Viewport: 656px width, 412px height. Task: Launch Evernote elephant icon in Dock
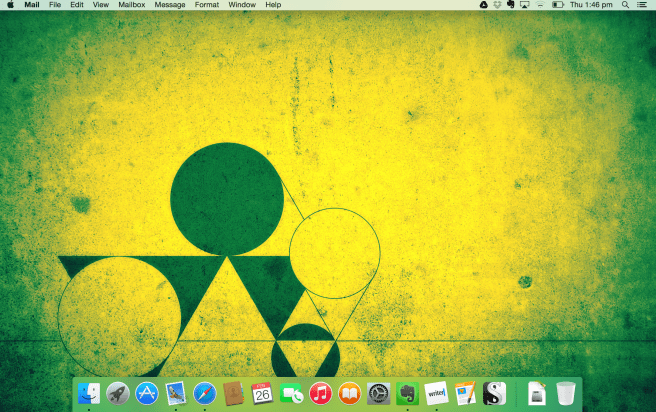tap(407, 394)
